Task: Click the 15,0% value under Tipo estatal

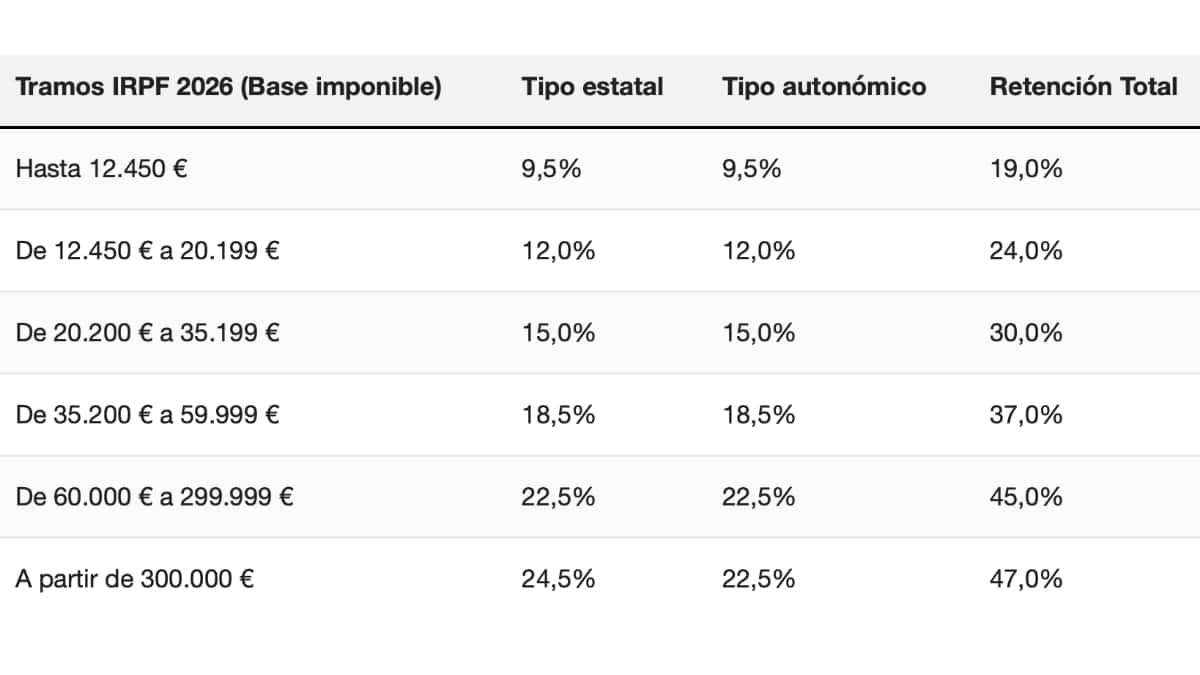Action: [x=558, y=333]
